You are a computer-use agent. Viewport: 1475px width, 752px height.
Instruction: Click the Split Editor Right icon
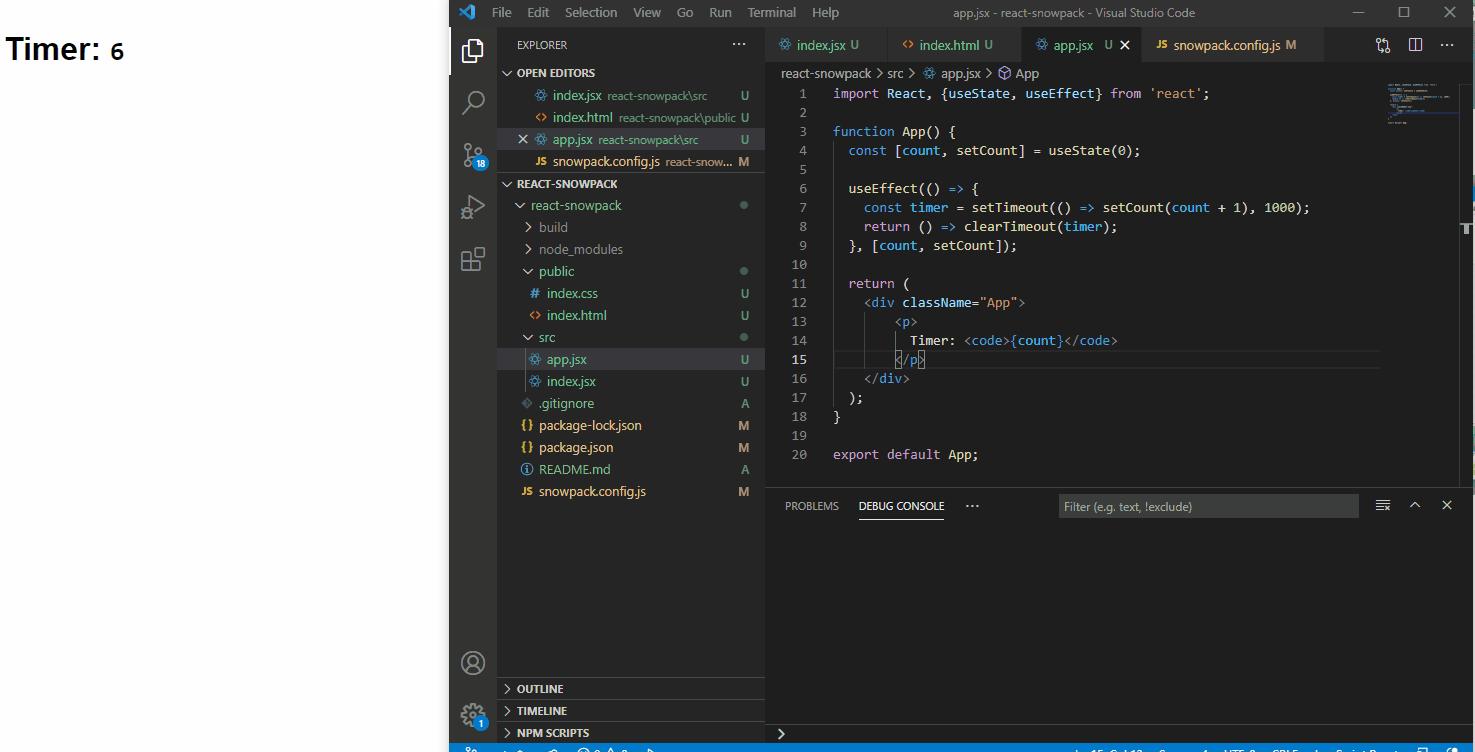[1415, 45]
